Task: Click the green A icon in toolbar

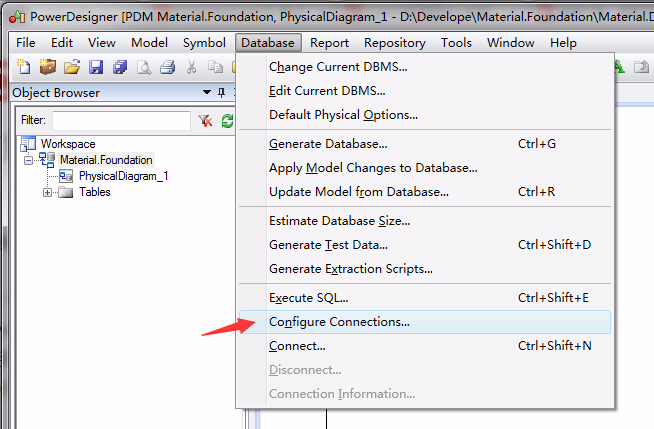Action: (619, 67)
